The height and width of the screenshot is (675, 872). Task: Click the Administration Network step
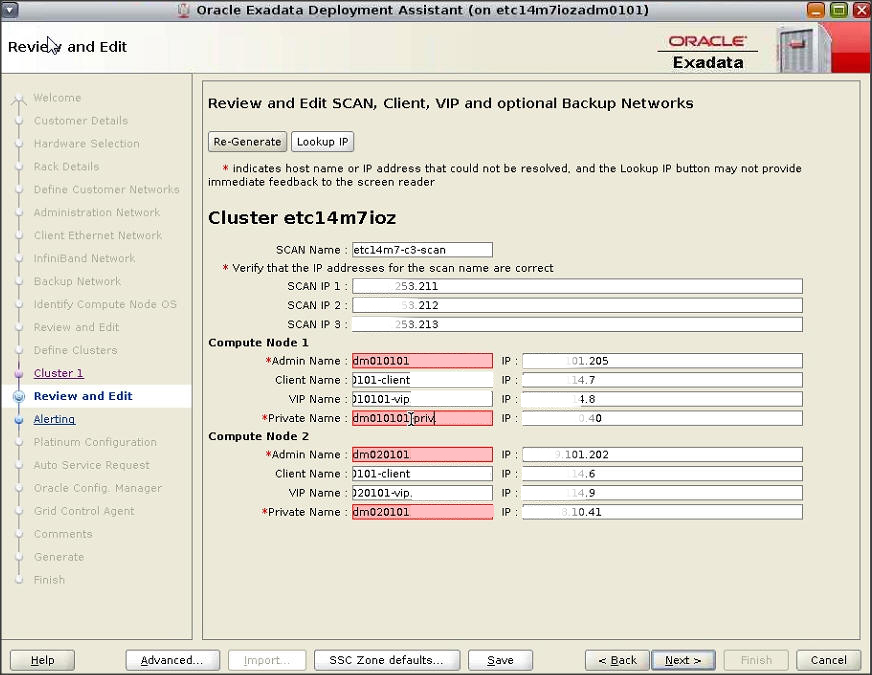pos(97,212)
